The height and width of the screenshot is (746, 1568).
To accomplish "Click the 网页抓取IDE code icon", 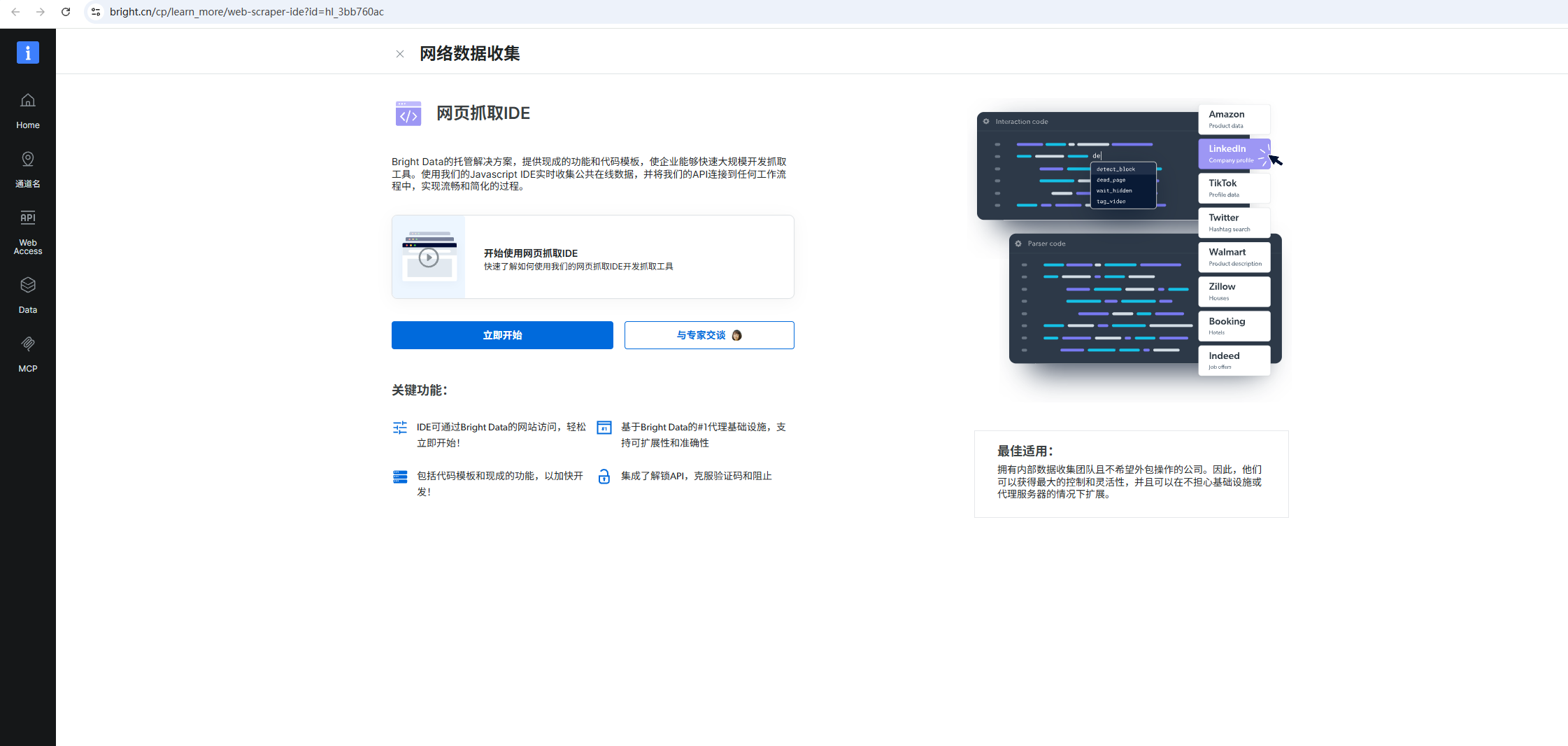I will pyautogui.click(x=408, y=113).
